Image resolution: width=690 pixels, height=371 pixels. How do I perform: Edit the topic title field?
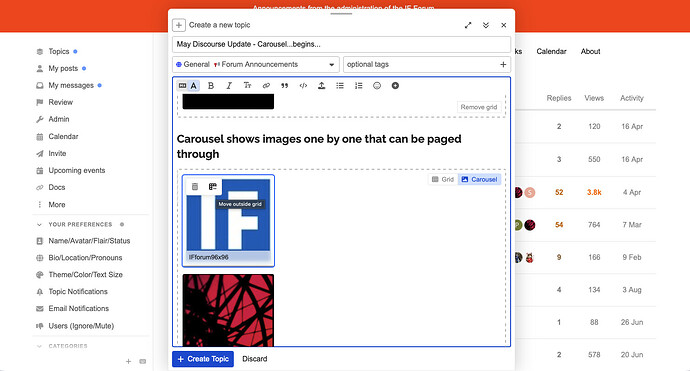[341, 44]
